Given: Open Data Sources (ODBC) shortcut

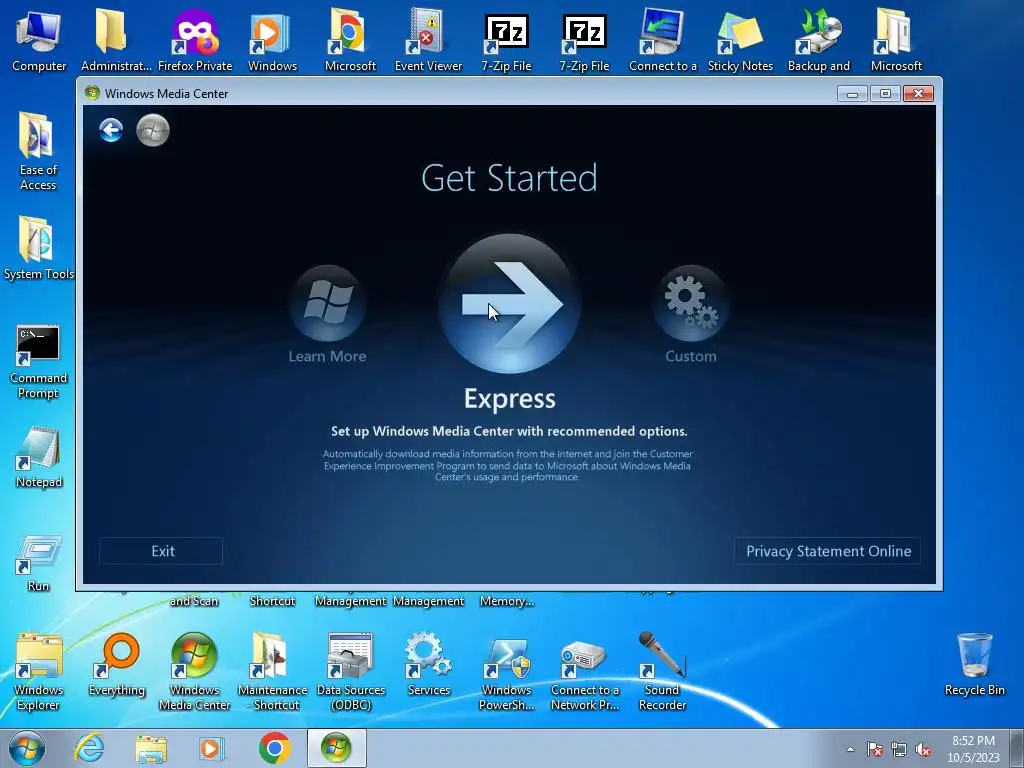Looking at the screenshot, I should pyautogui.click(x=351, y=672).
